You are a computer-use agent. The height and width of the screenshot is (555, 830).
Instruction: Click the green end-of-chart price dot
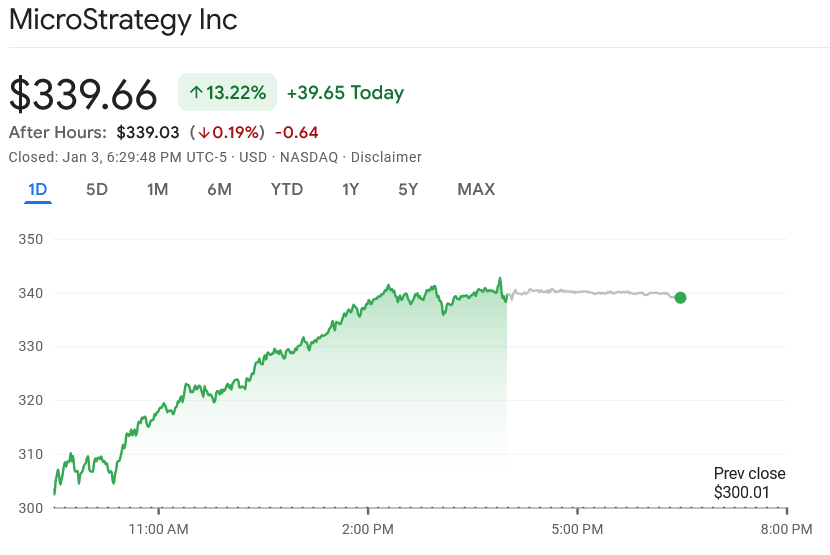pyautogui.click(x=680, y=297)
